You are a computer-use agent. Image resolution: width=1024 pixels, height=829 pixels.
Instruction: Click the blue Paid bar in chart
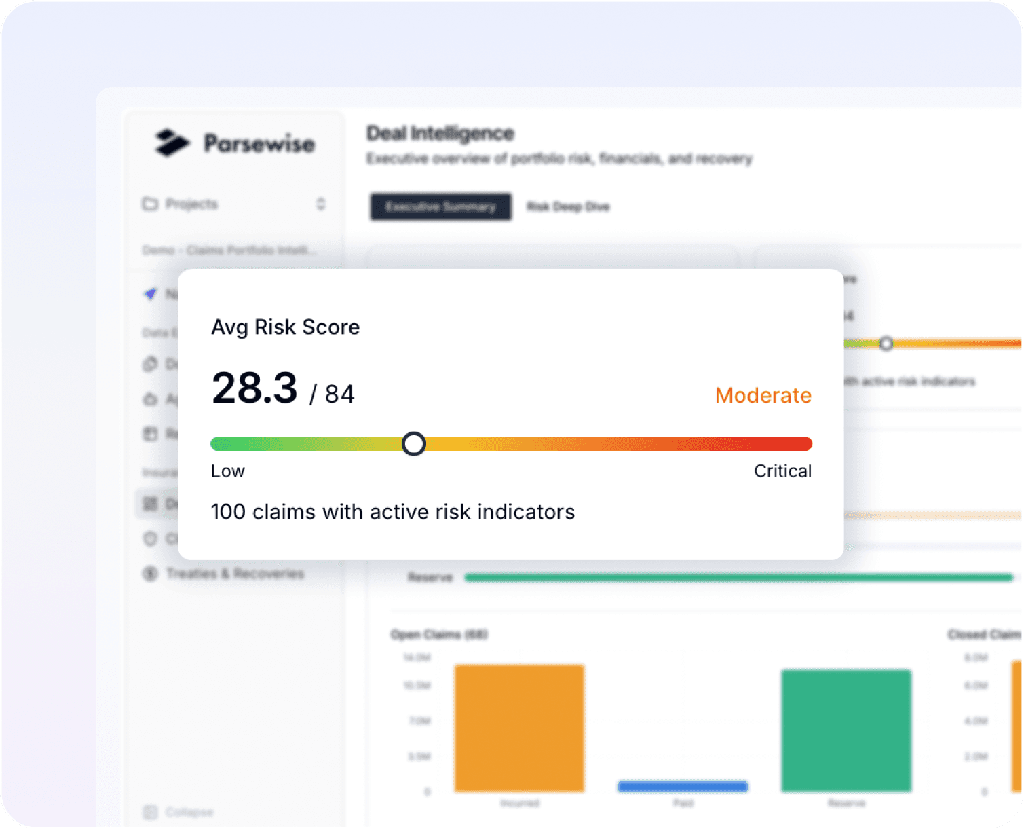pos(682,786)
